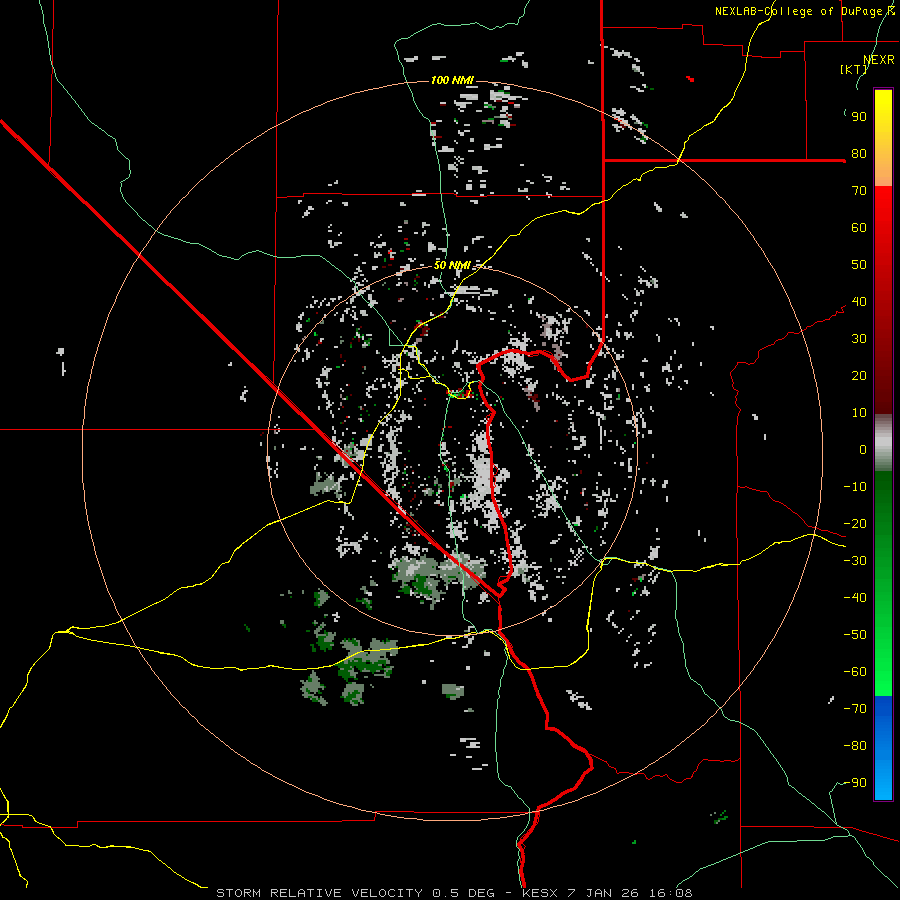Click the -80 value on velocity scale
This screenshot has width=900, height=900.
point(855,746)
